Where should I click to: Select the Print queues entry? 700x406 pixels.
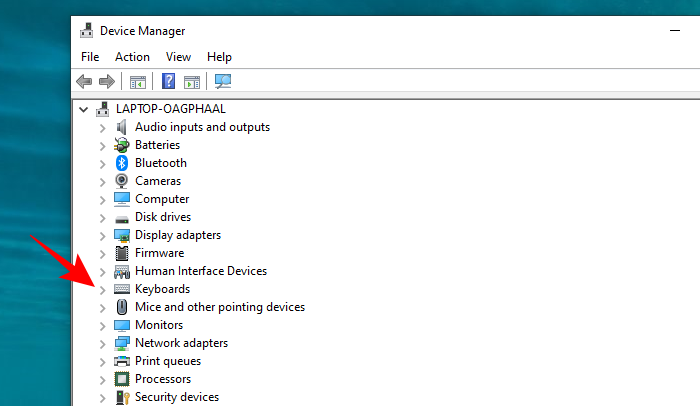(167, 361)
